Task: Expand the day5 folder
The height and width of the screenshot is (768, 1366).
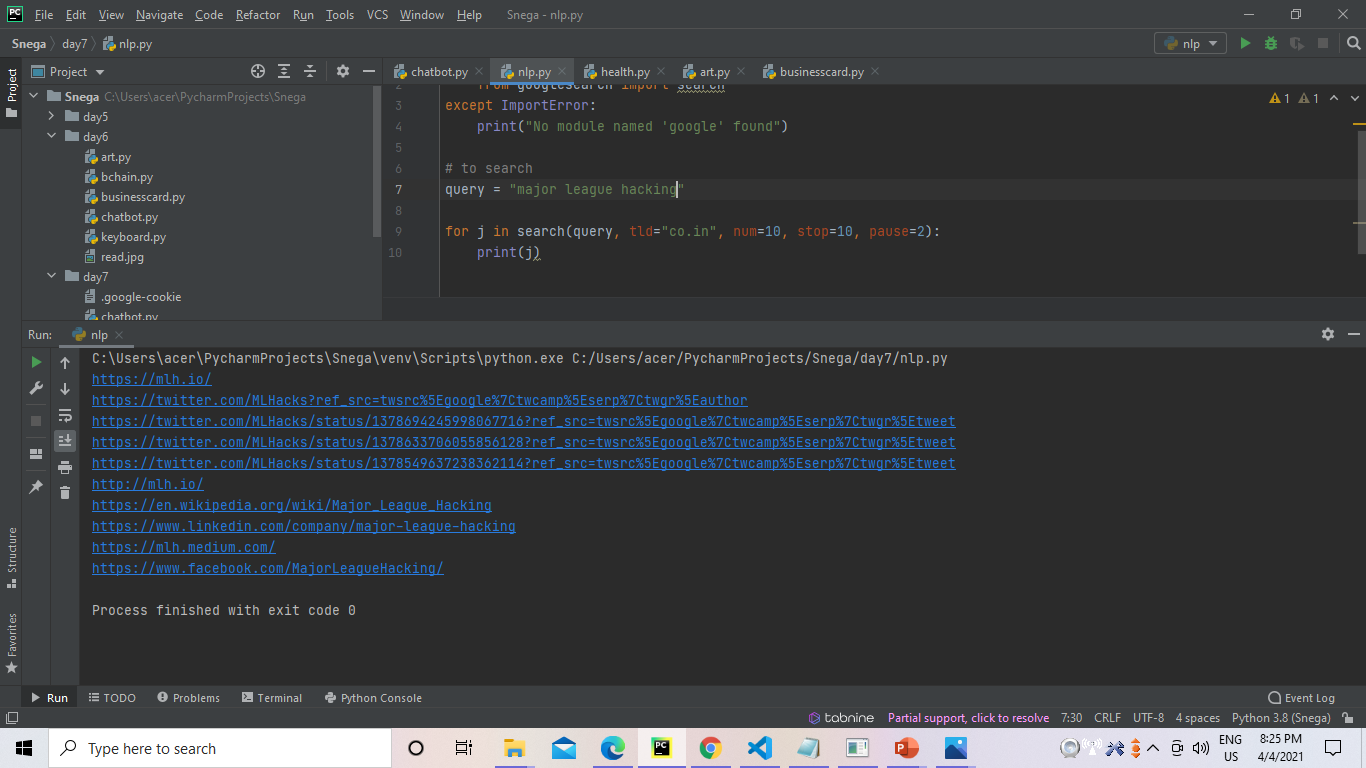Action: coord(51,117)
